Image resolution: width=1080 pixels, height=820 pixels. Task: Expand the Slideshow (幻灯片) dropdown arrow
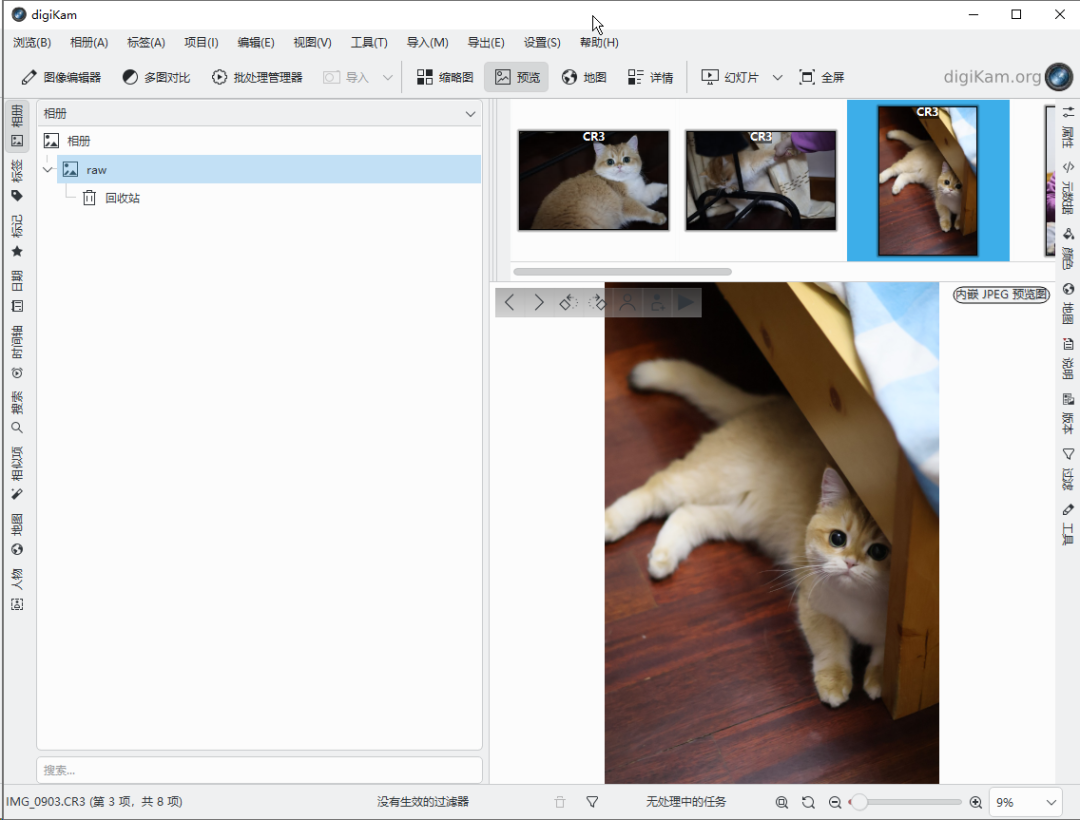coord(777,77)
